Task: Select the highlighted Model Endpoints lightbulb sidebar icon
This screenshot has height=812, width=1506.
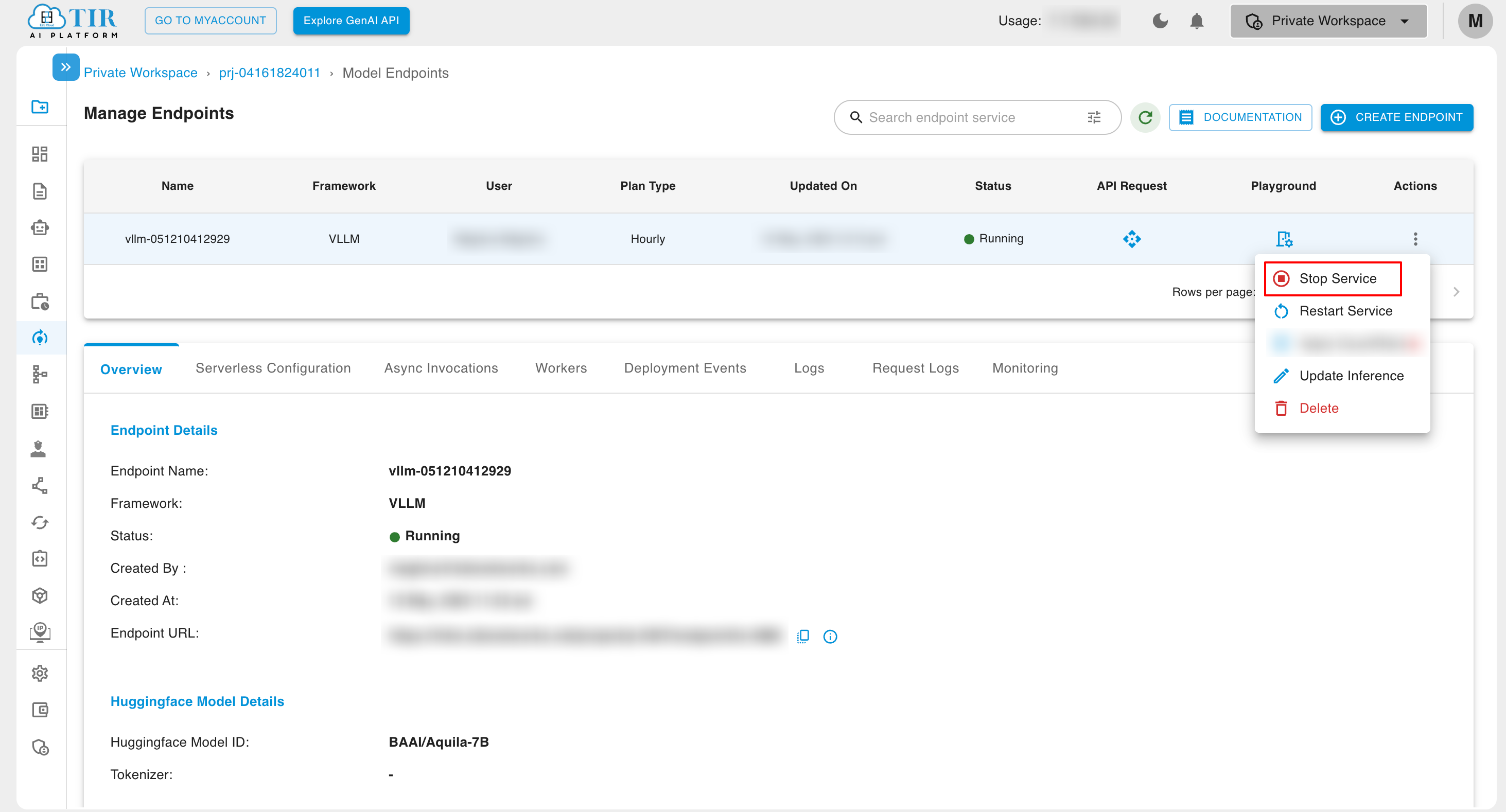Action: point(40,338)
